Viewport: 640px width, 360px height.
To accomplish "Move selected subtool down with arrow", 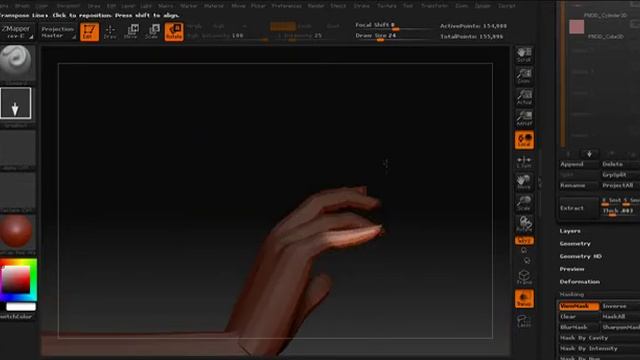I will click(589, 154).
